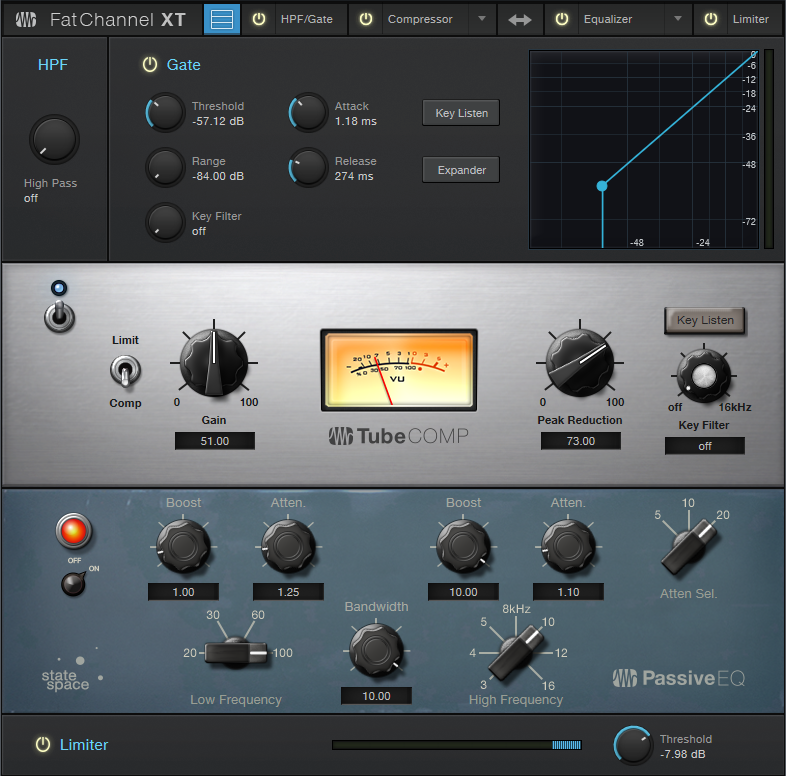Click the low Boost value field 1.00
Image resolution: width=786 pixels, height=776 pixels.
pyautogui.click(x=183, y=592)
